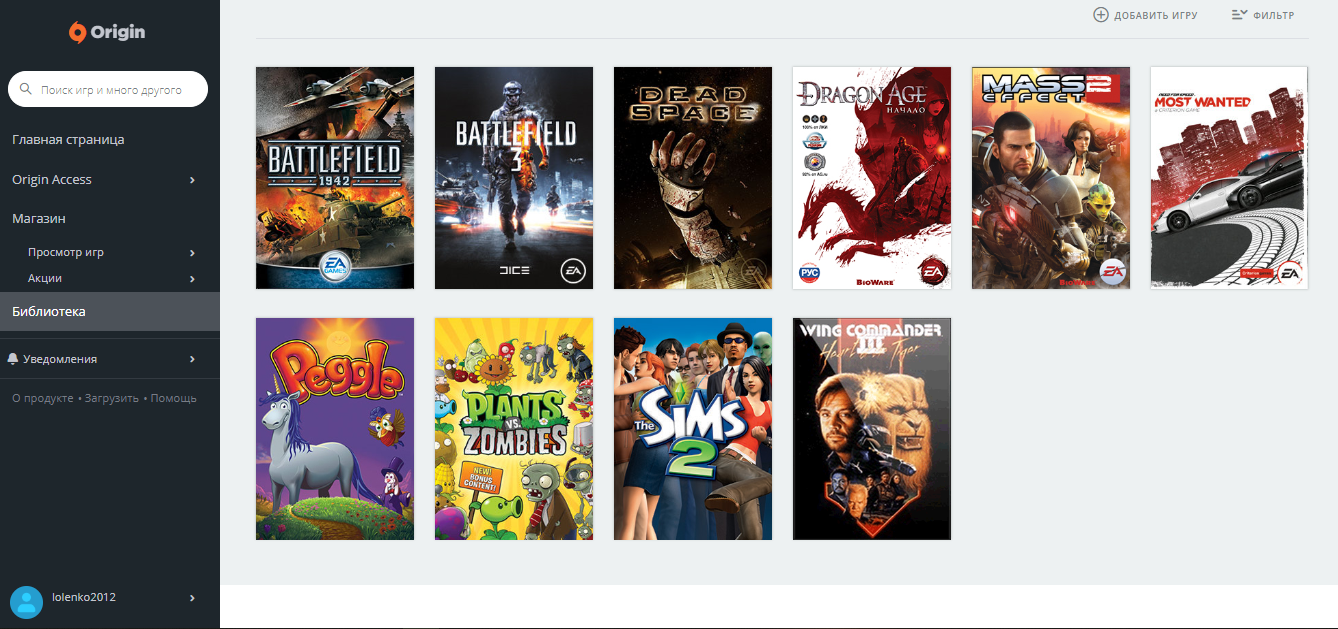This screenshot has width=1338, height=629.
Task: Expand the Просмотр игр chevron
Action: tap(192, 253)
